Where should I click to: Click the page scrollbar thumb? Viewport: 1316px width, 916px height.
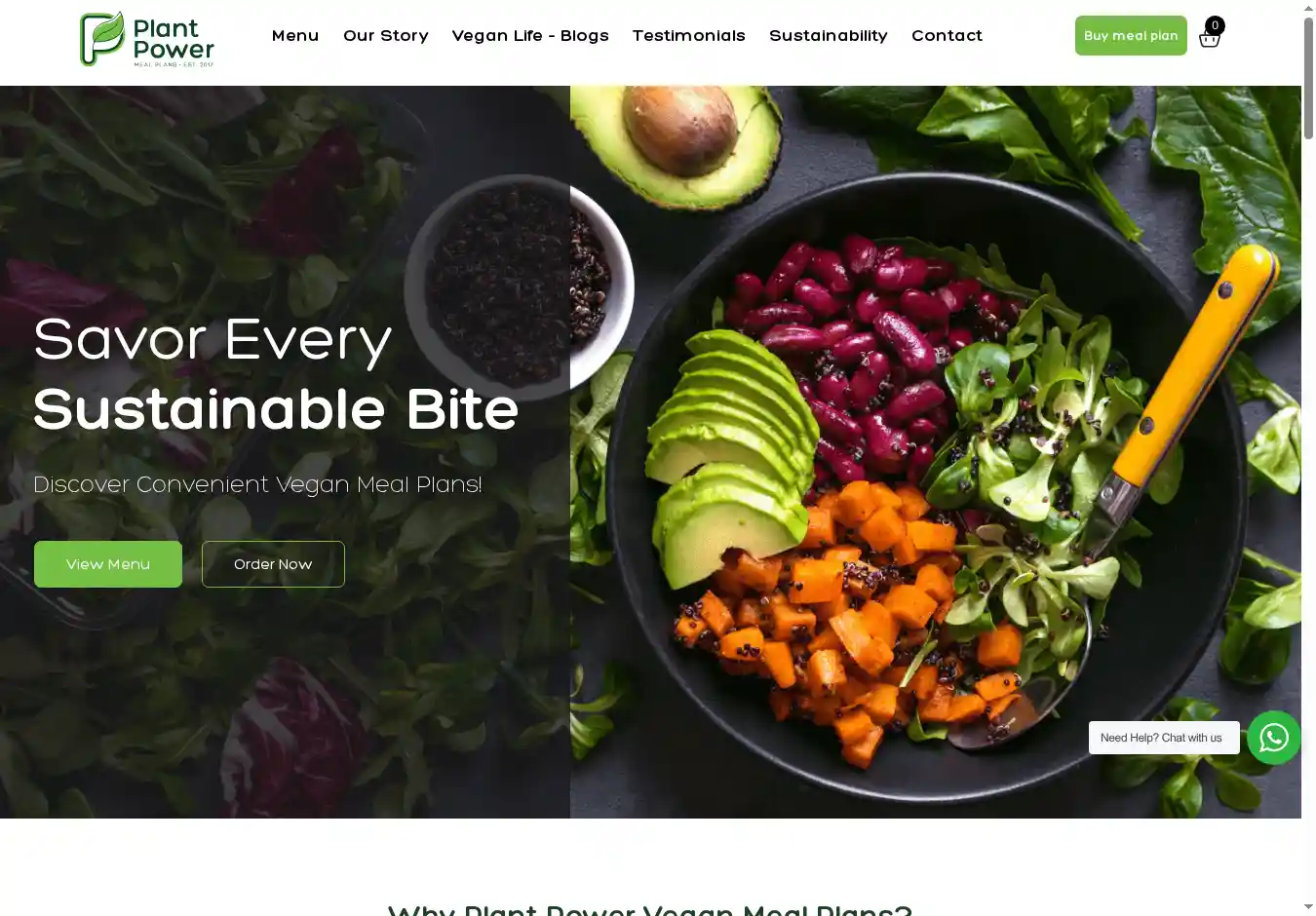[x=1308, y=78]
